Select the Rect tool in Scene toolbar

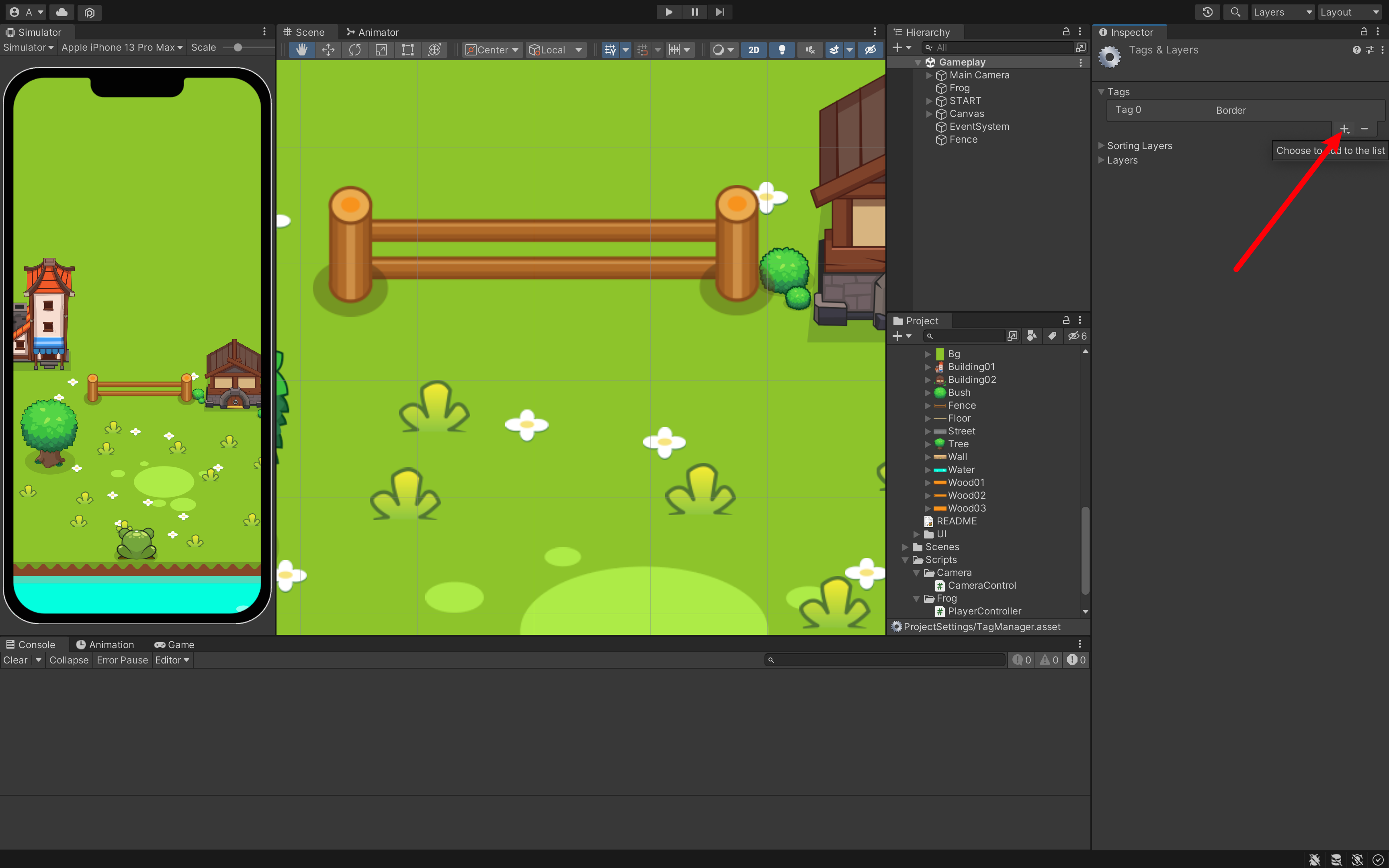[x=408, y=50]
